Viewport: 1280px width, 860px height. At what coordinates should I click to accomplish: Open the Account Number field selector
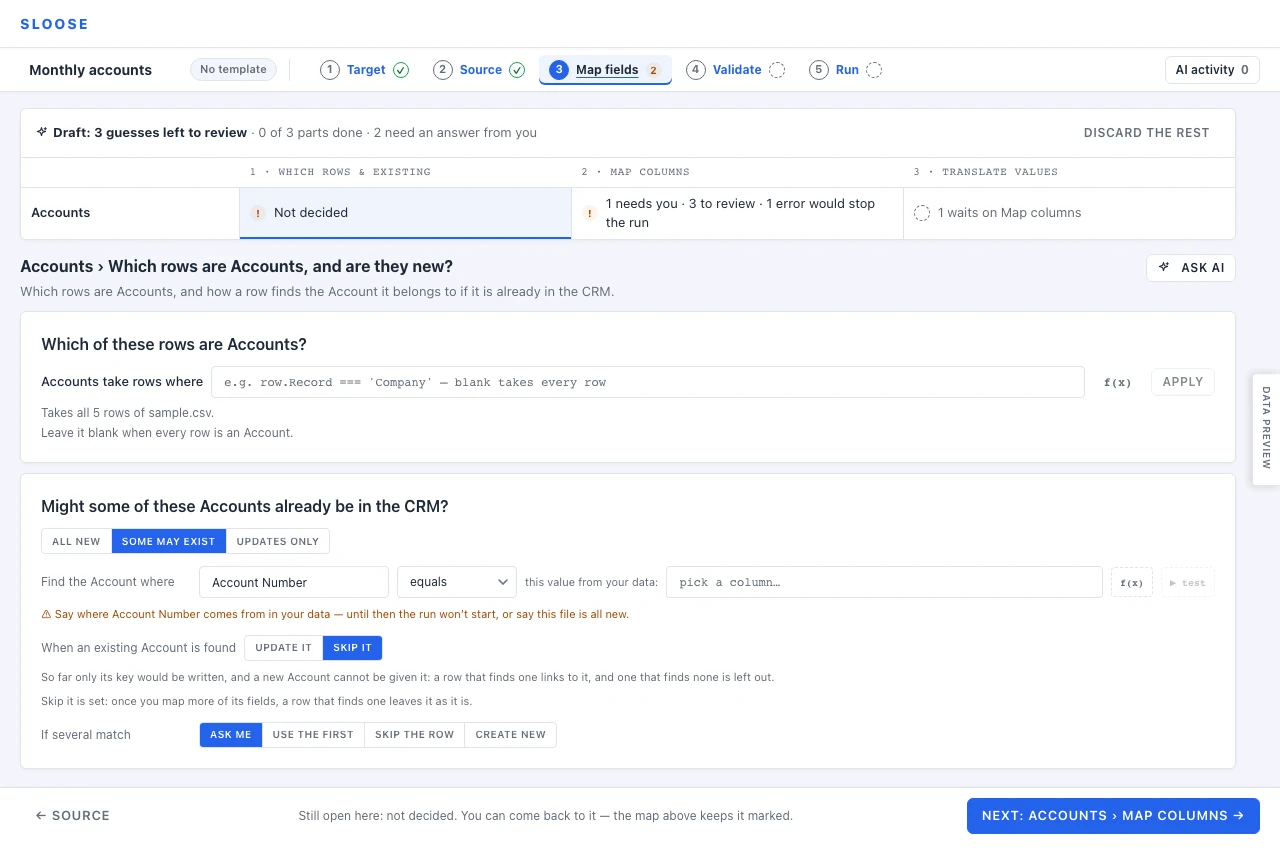[294, 582]
